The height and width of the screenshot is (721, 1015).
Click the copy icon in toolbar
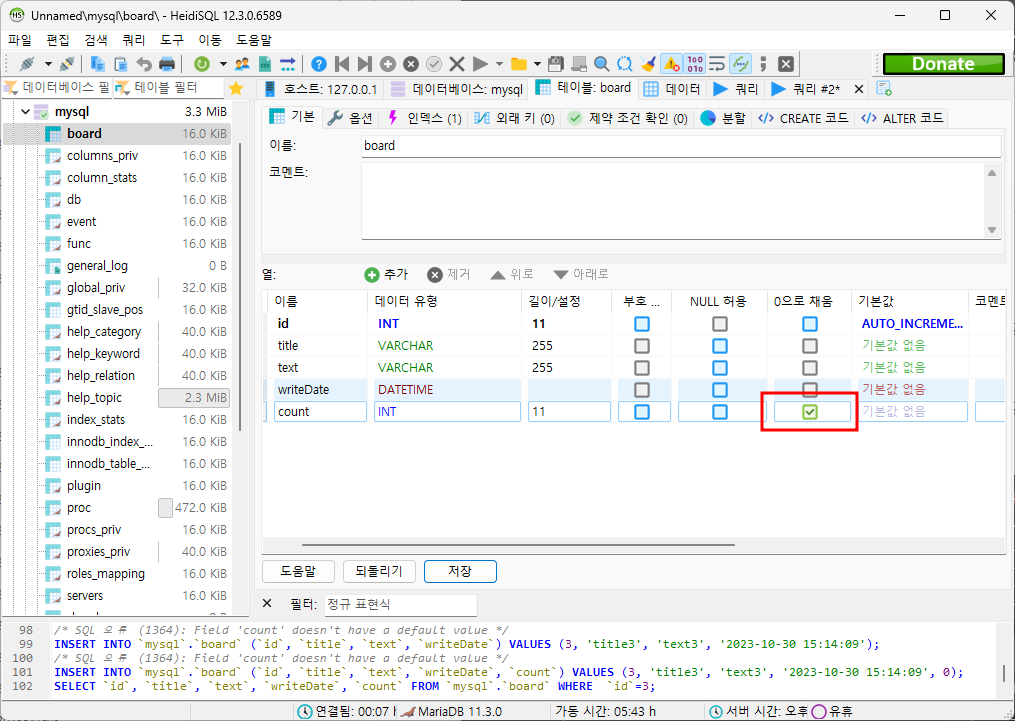tap(98, 64)
